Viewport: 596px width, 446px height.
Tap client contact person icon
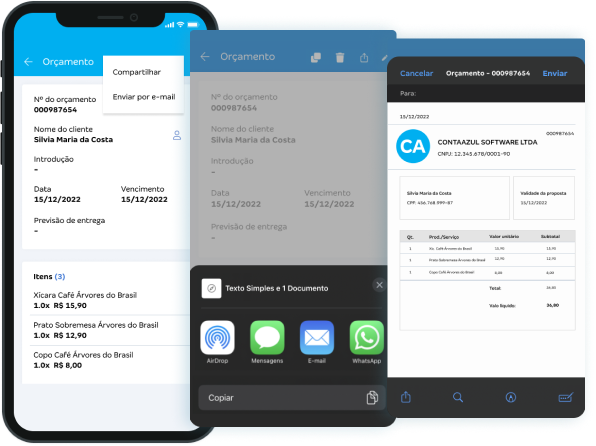(x=177, y=135)
